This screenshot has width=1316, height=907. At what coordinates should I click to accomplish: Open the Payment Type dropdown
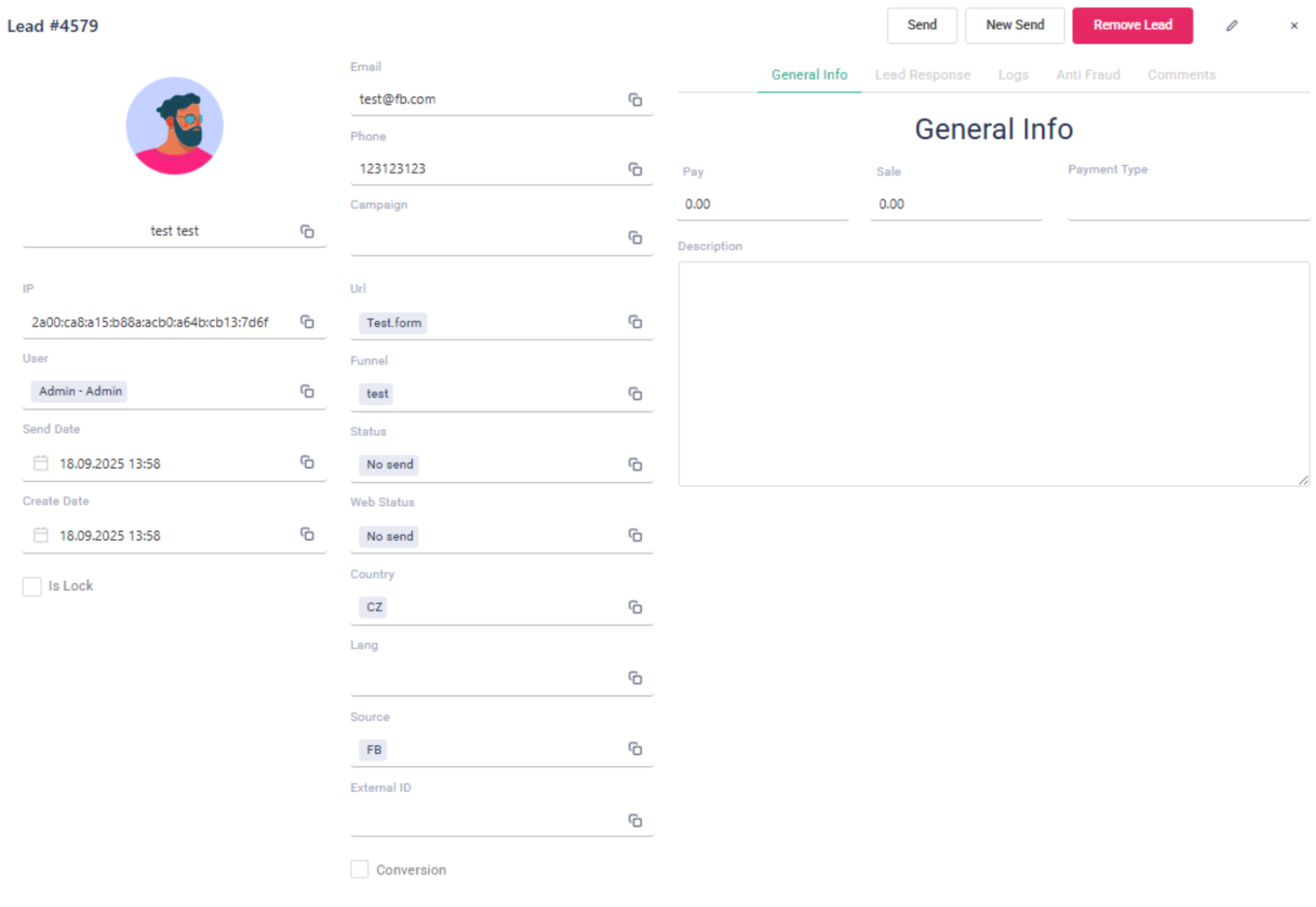[x=1188, y=204]
